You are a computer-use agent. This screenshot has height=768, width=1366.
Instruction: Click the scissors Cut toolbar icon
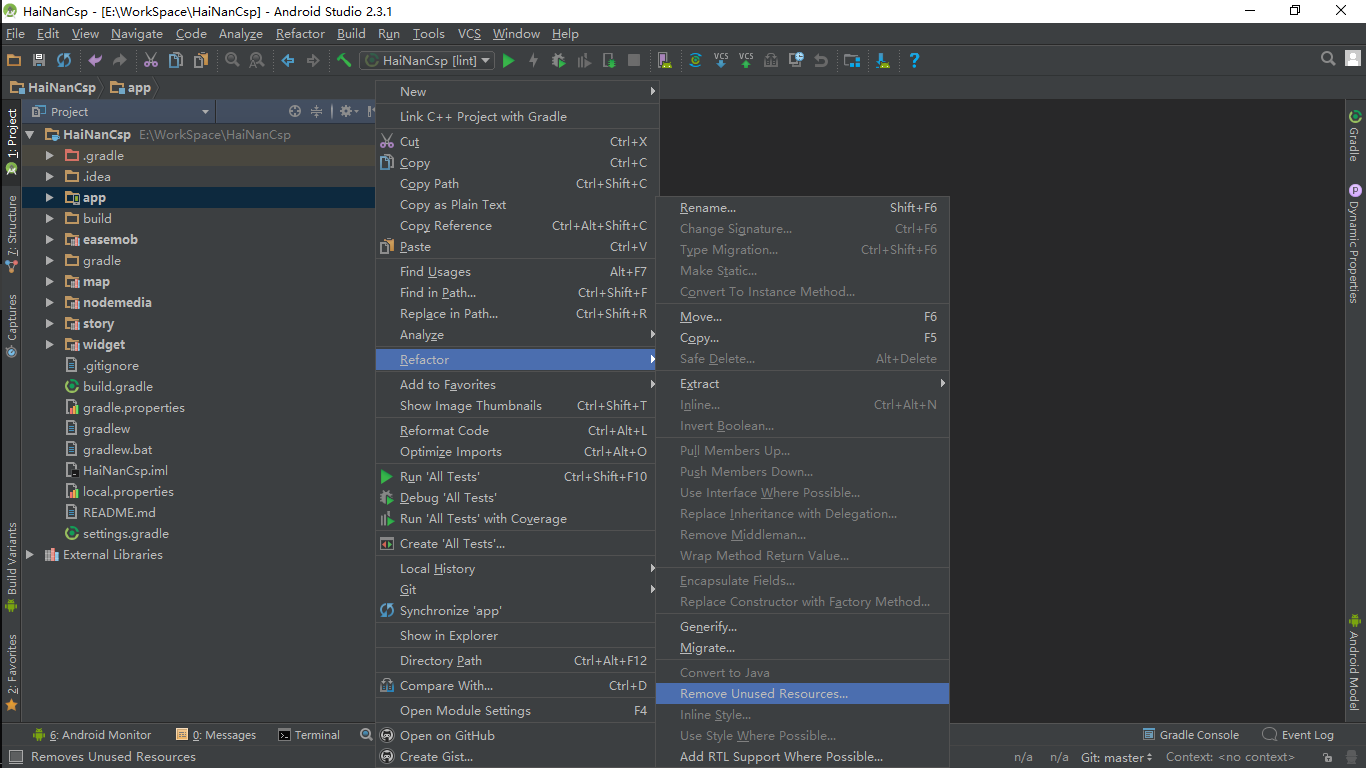pos(151,60)
